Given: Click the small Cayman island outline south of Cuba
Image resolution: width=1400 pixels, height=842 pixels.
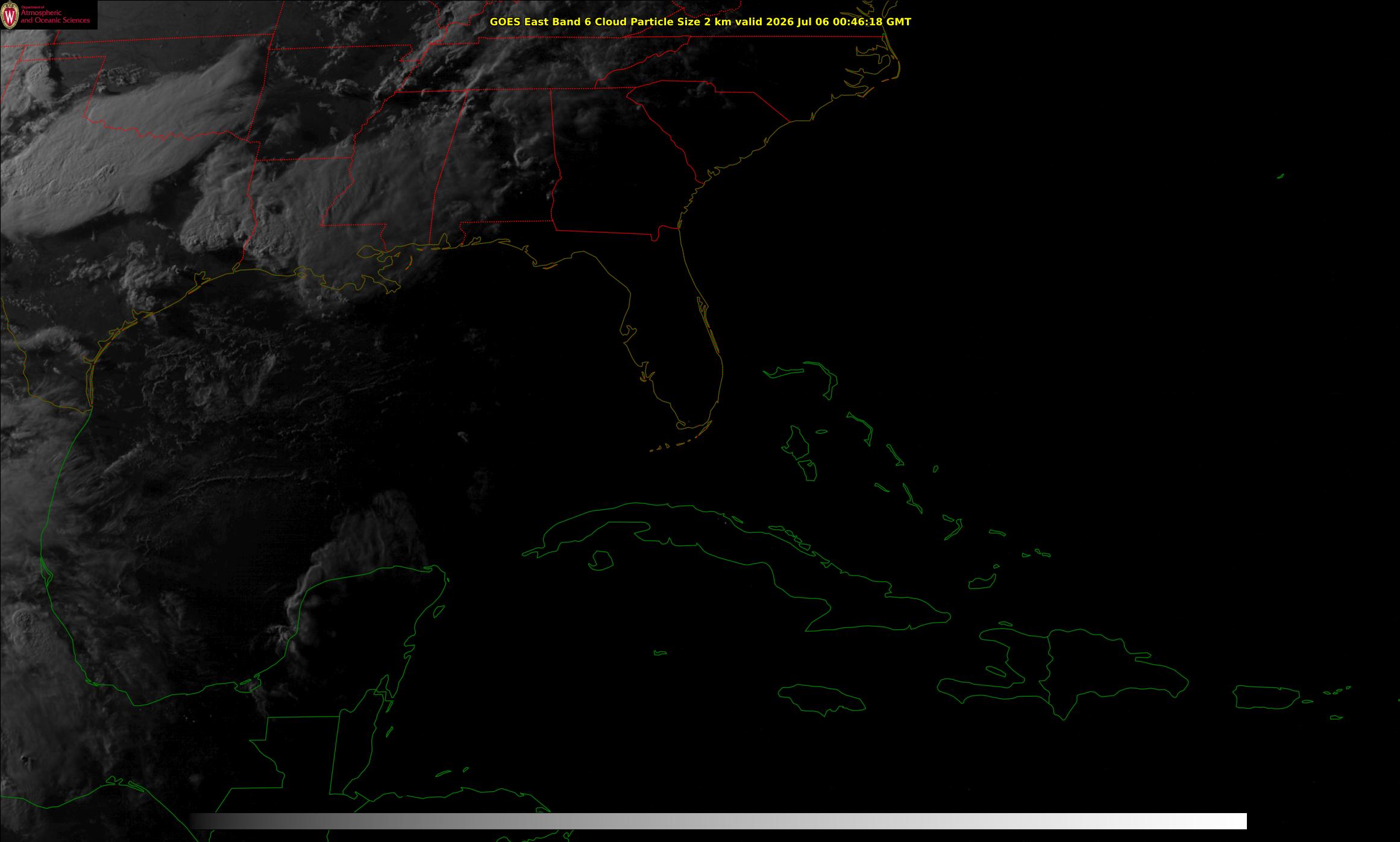Looking at the screenshot, I should [x=661, y=653].
